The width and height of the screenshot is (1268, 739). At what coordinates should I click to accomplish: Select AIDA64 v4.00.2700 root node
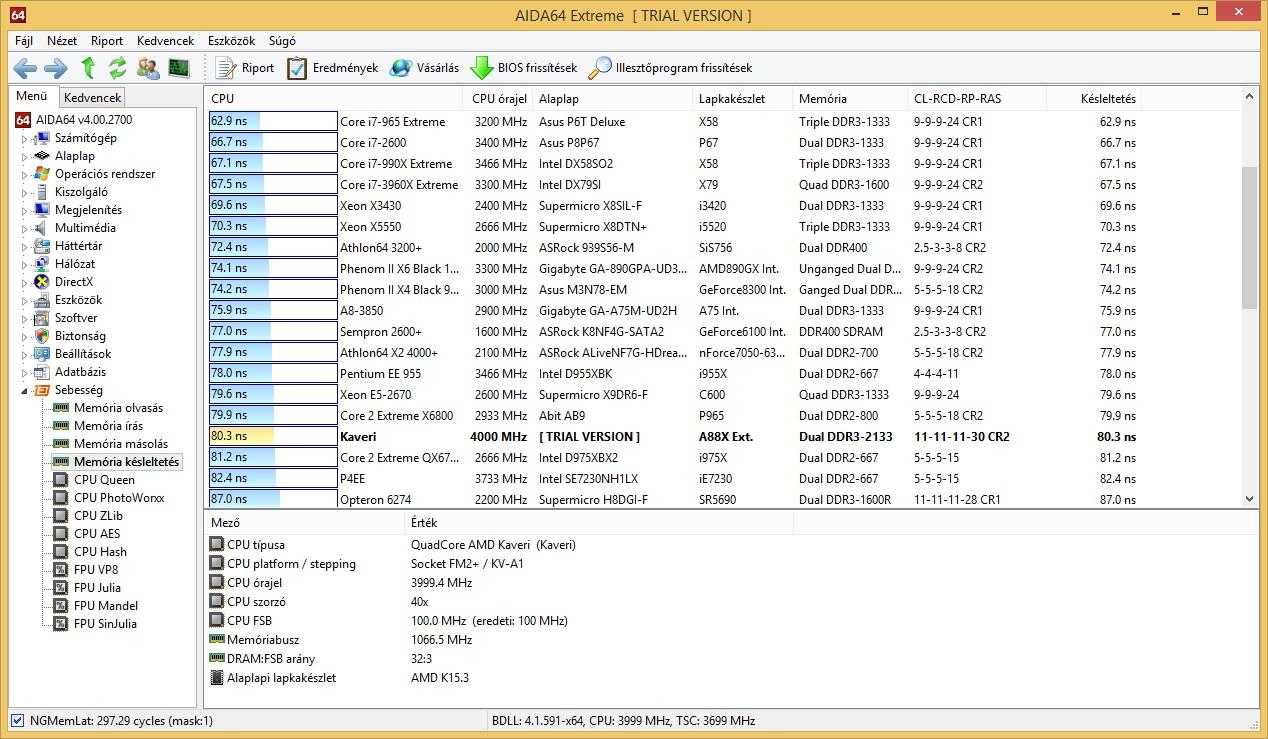click(83, 120)
